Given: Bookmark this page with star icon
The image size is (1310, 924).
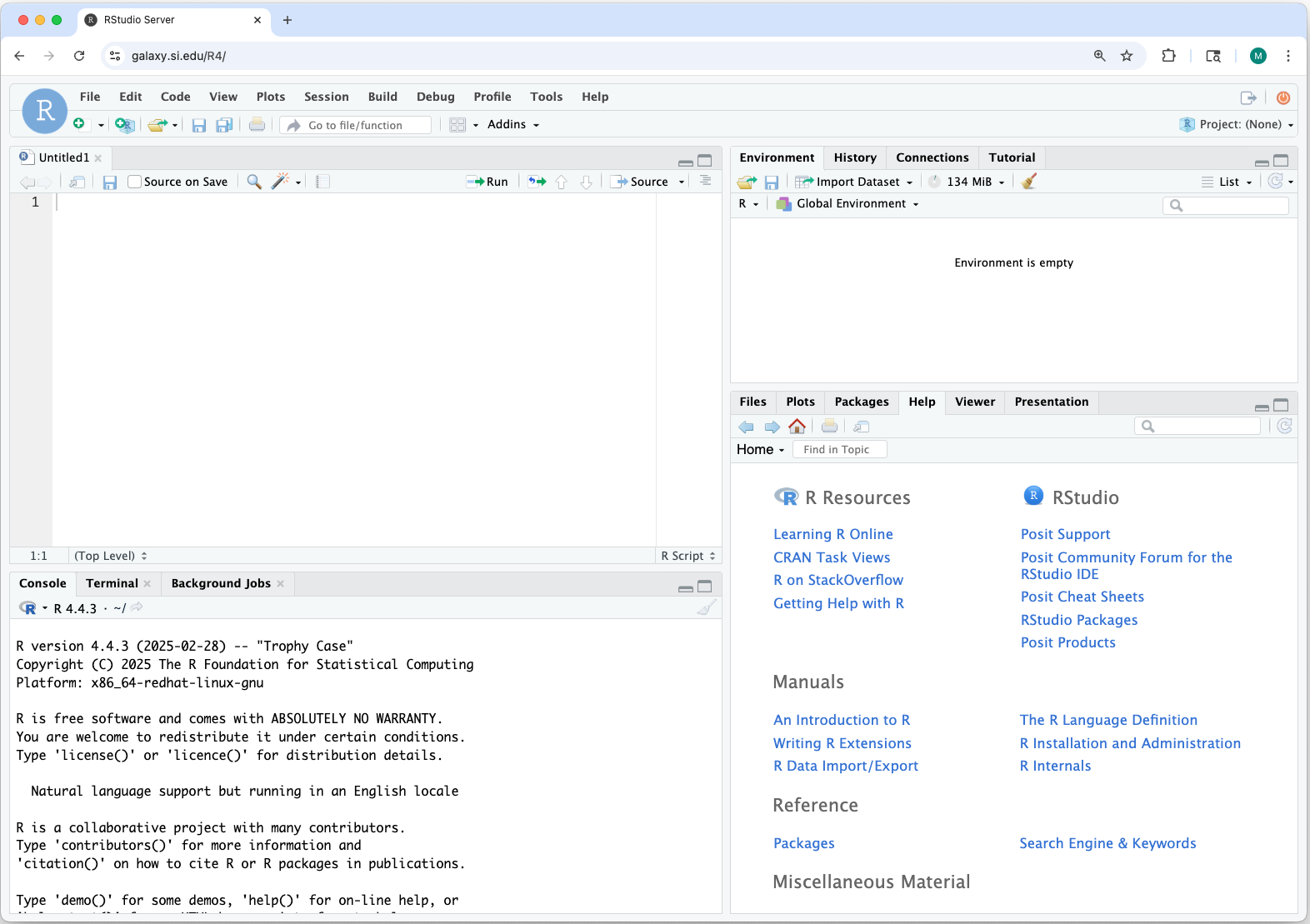Looking at the screenshot, I should (1127, 56).
